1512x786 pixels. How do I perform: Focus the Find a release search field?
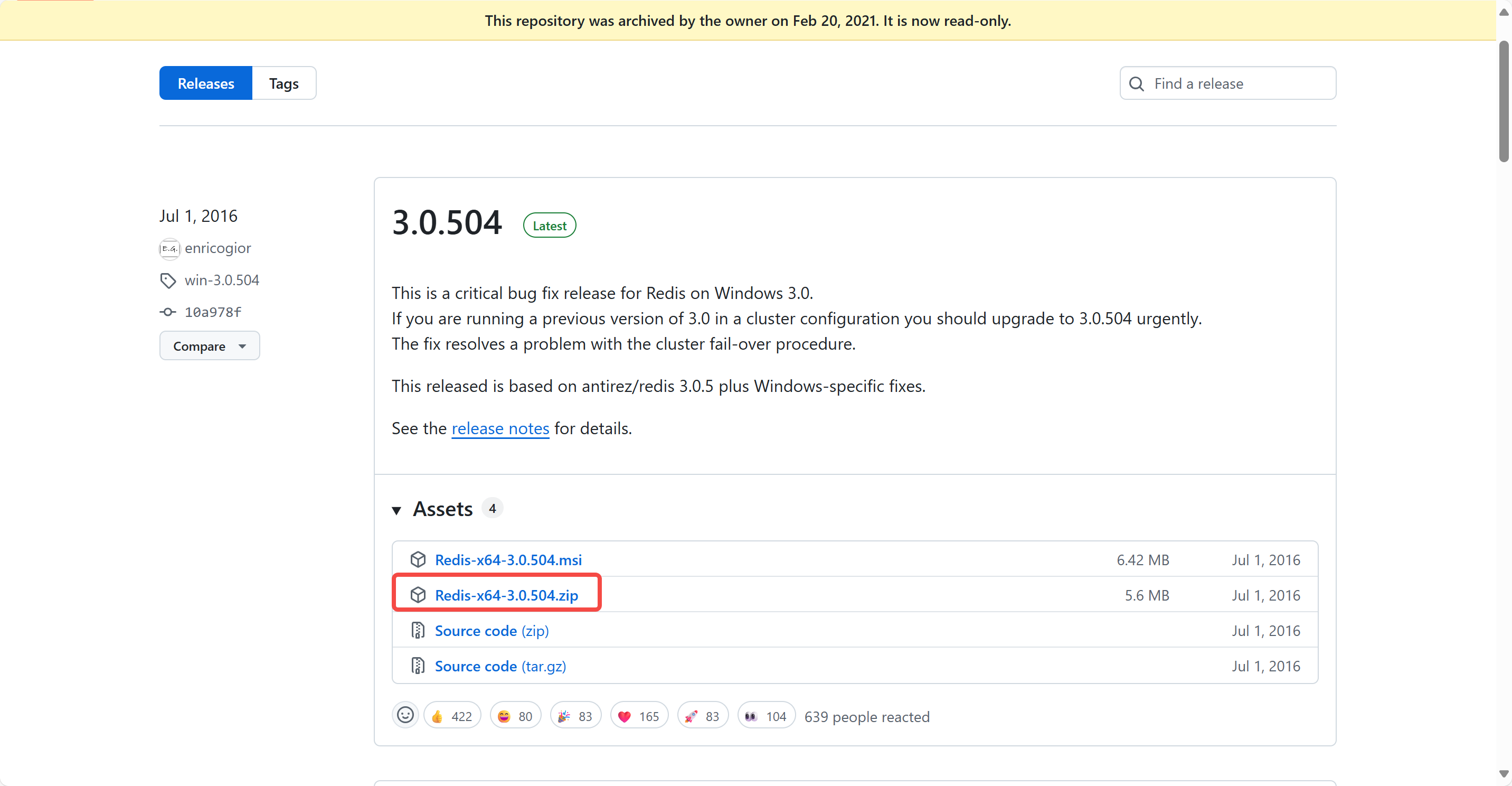tap(1228, 83)
